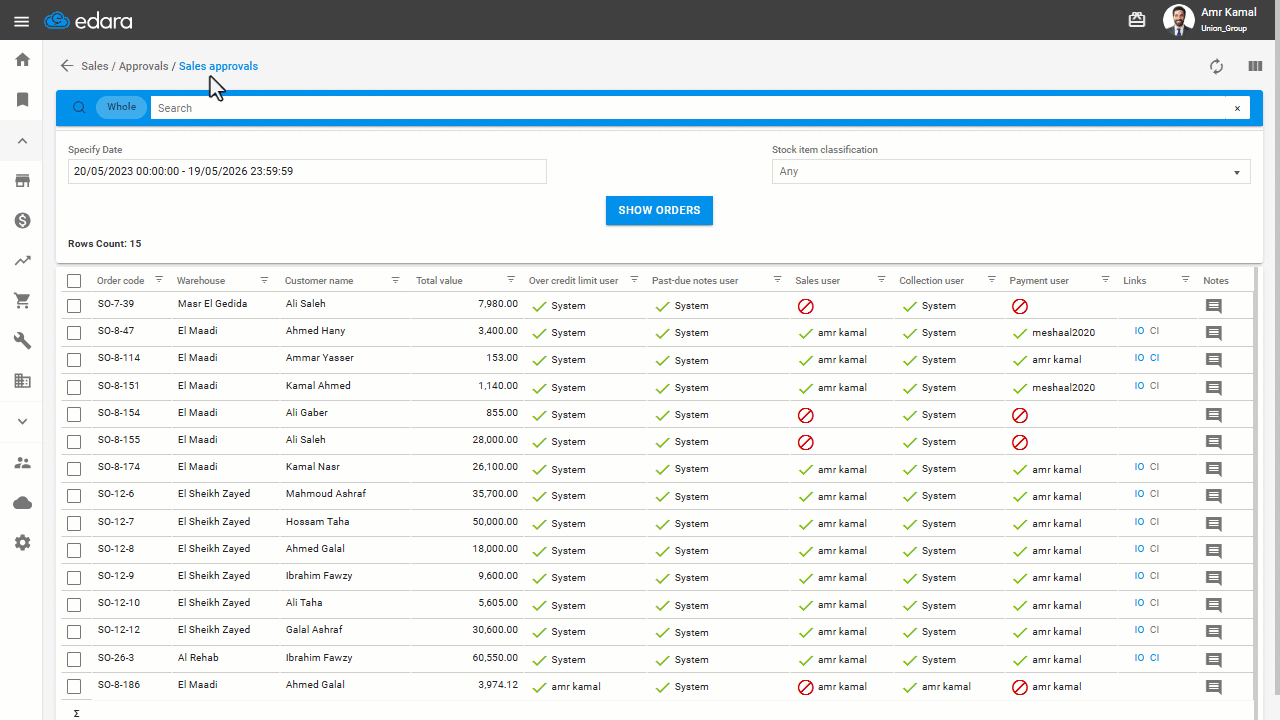1280x720 pixels.
Task: Open the IO link for SO-8-47
Action: 1139,331
